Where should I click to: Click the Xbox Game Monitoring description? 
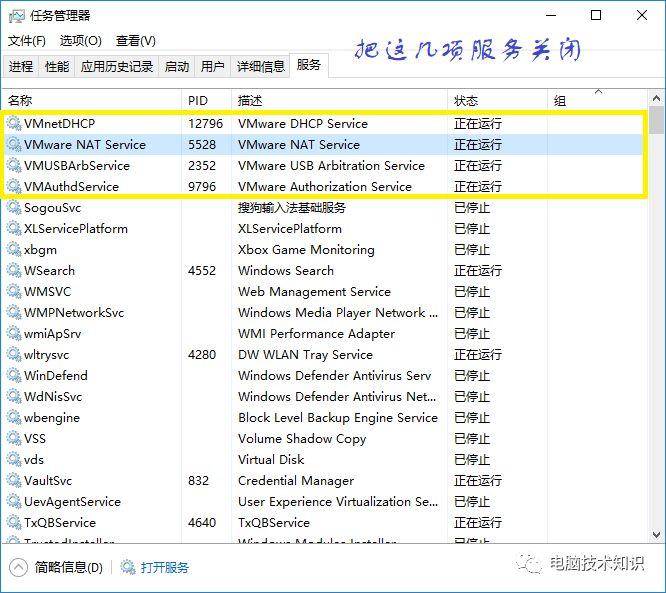point(306,250)
